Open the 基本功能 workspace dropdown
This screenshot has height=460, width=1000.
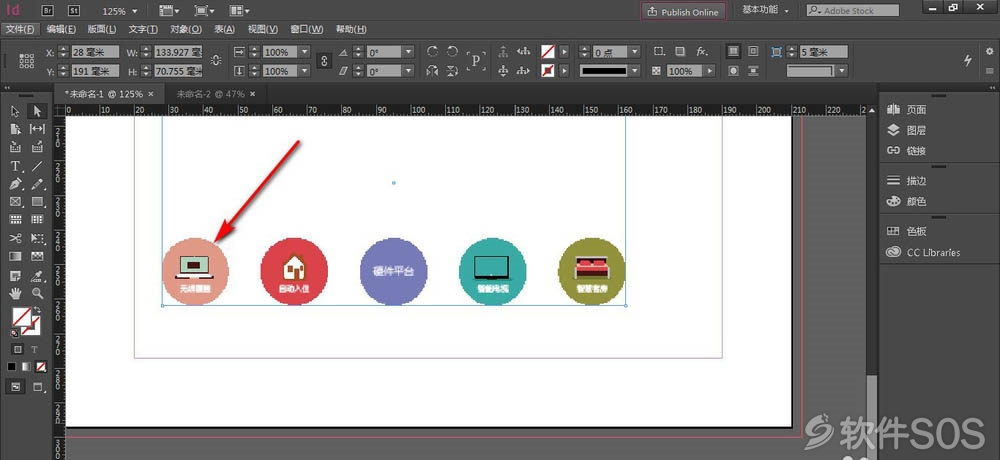pos(766,11)
